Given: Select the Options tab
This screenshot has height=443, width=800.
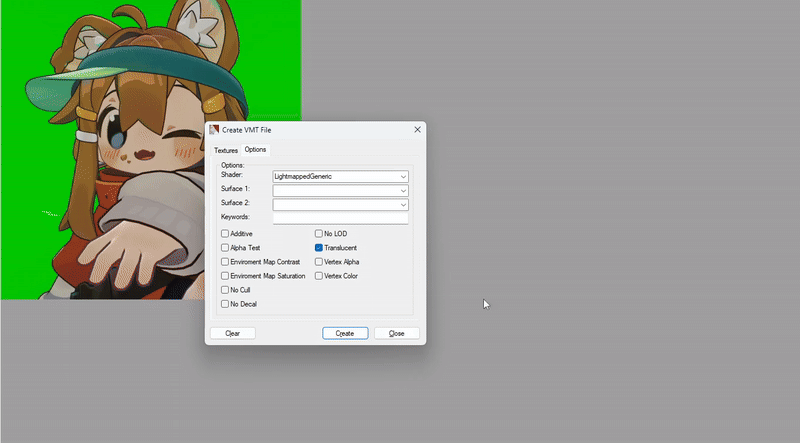Looking at the screenshot, I should 255,150.
